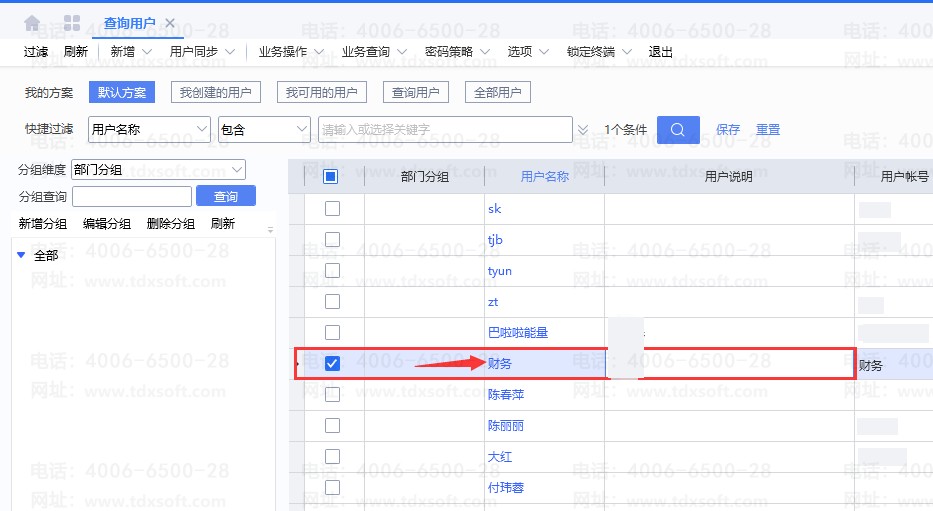This screenshot has width=933, height=511.
Task: Open the 包含 condition dropdown
Action: [264, 130]
